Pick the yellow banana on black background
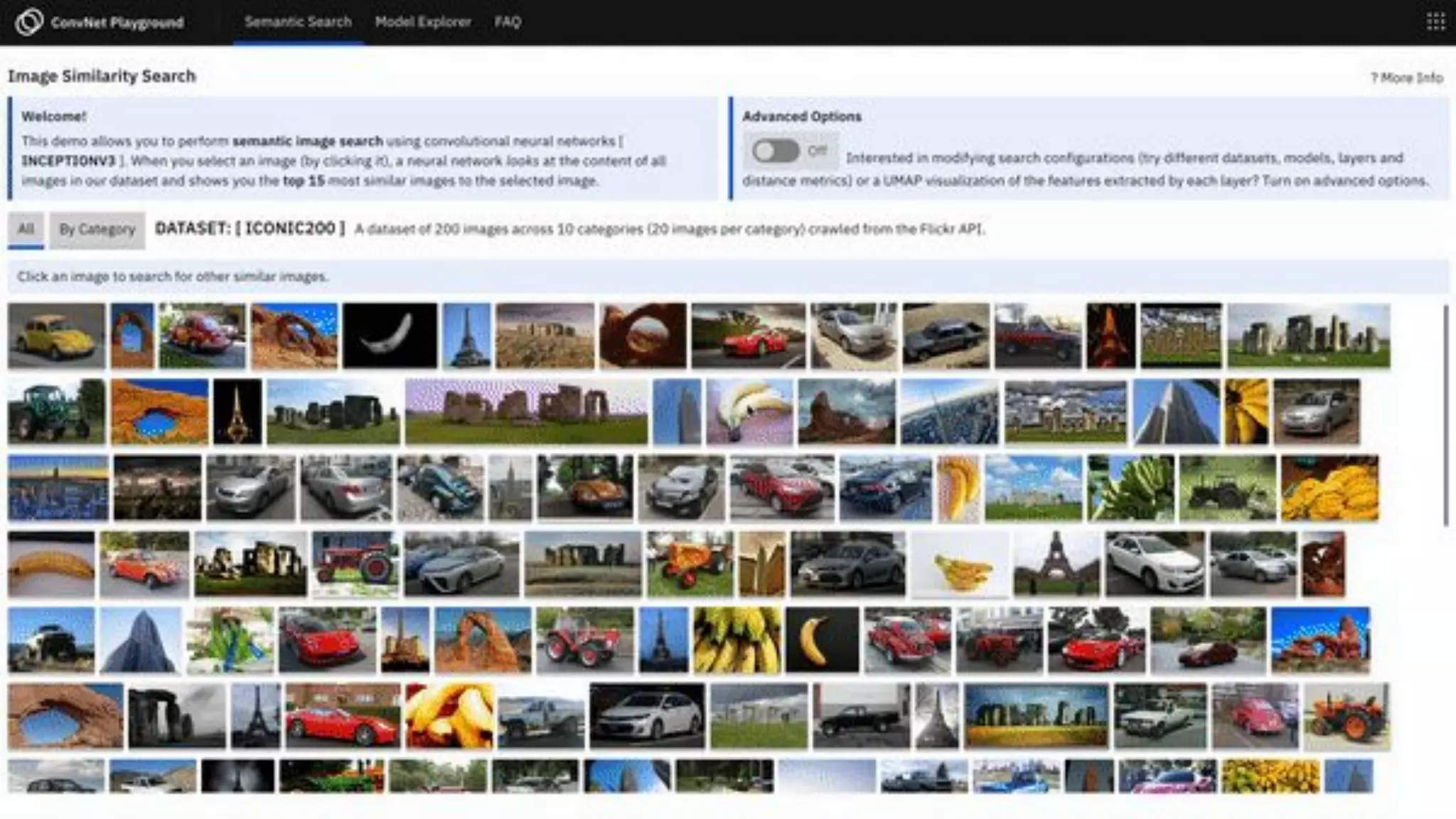Screen dimensions: 1456x819 click(x=822, y=640)
